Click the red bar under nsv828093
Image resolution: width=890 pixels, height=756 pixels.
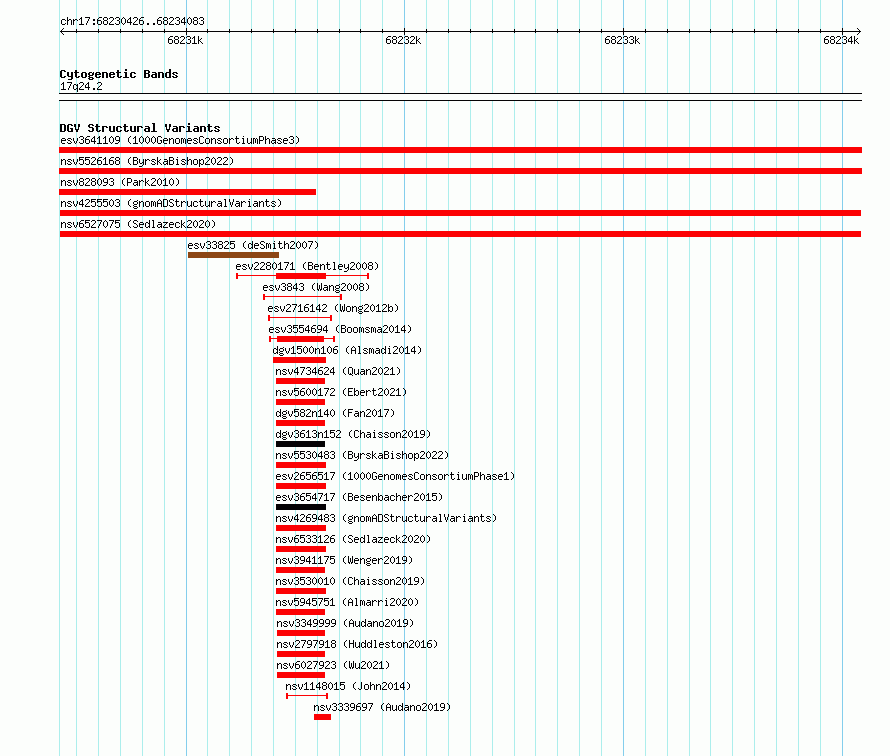[187, 192]
